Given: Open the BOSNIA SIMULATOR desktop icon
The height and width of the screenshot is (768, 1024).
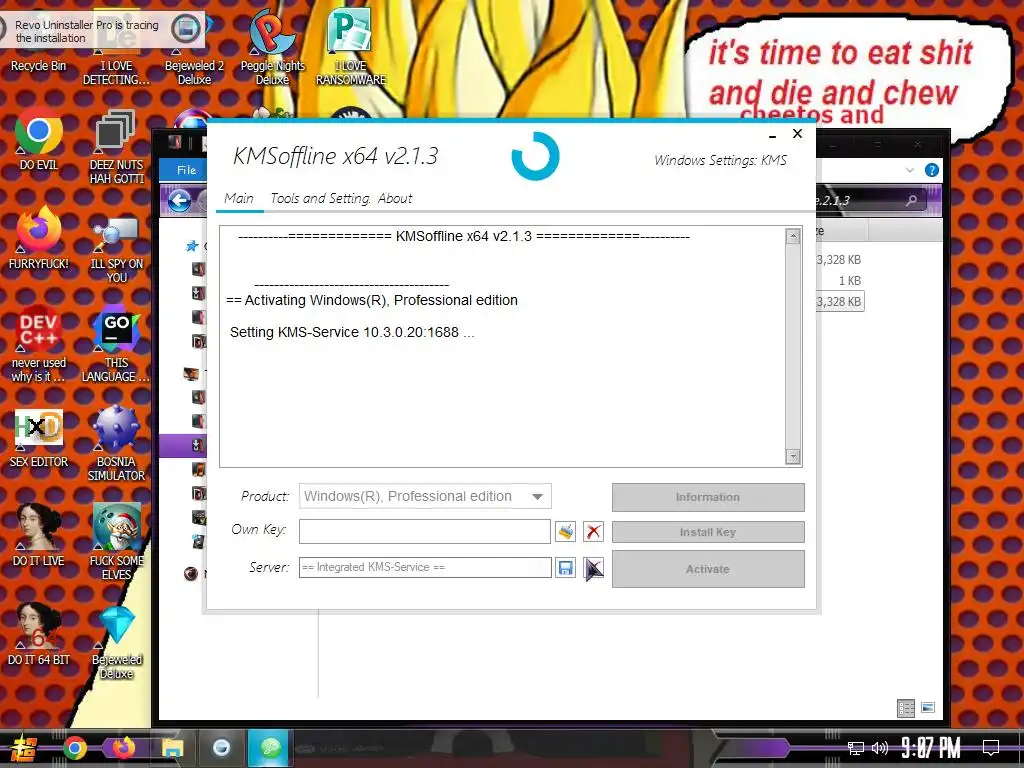Looking at the screenshot, I should click(x=116, y=443).
